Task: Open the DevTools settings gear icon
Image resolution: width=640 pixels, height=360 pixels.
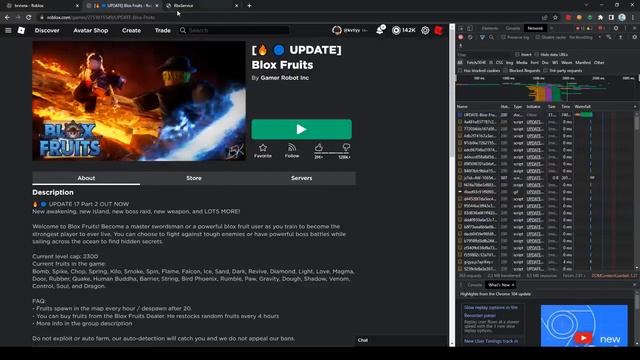Action: point(616,28)
